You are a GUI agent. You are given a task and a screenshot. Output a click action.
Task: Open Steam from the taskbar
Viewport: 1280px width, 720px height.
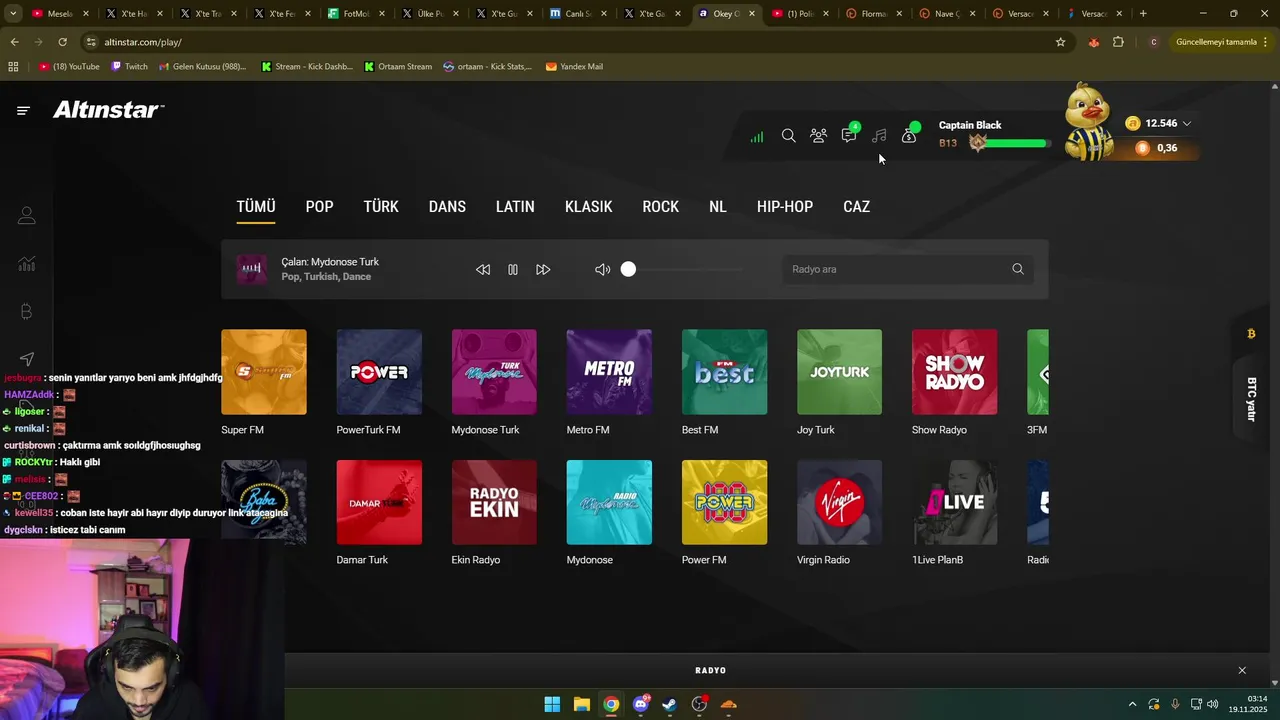point(670,704)
